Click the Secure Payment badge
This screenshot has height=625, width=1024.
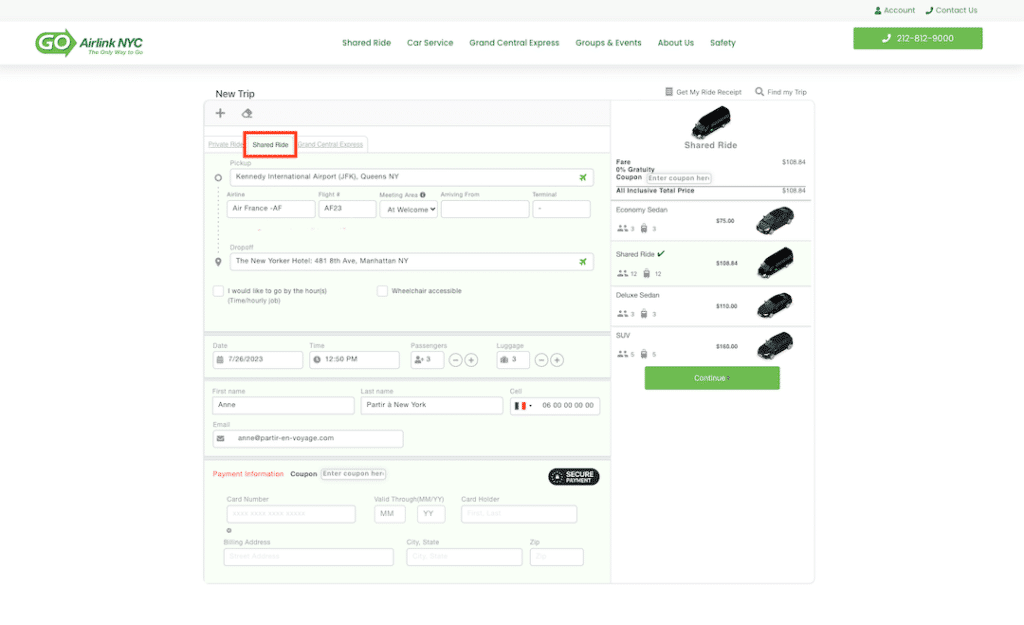574,477
